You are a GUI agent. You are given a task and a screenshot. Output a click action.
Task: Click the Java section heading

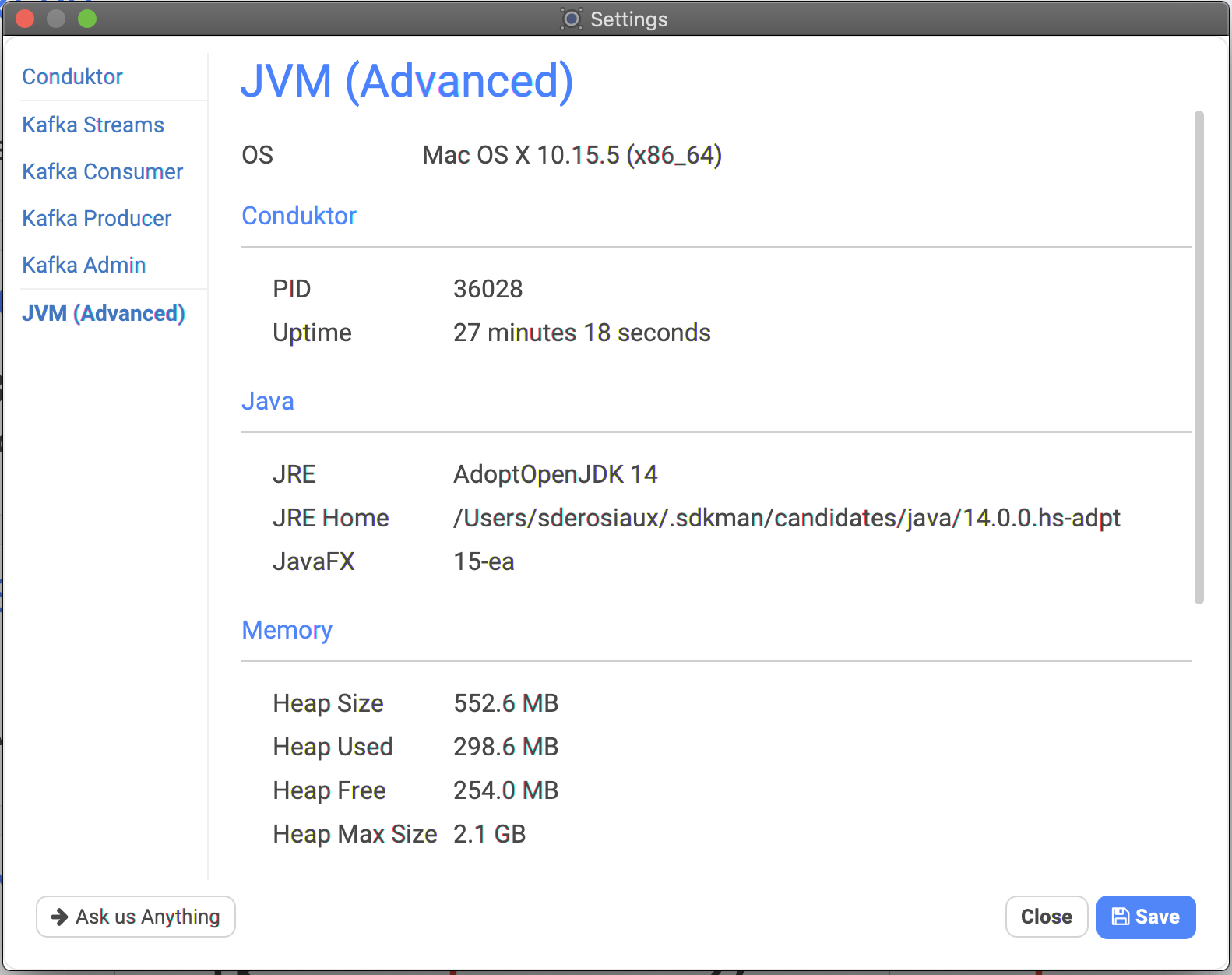[x=268, y=401]
